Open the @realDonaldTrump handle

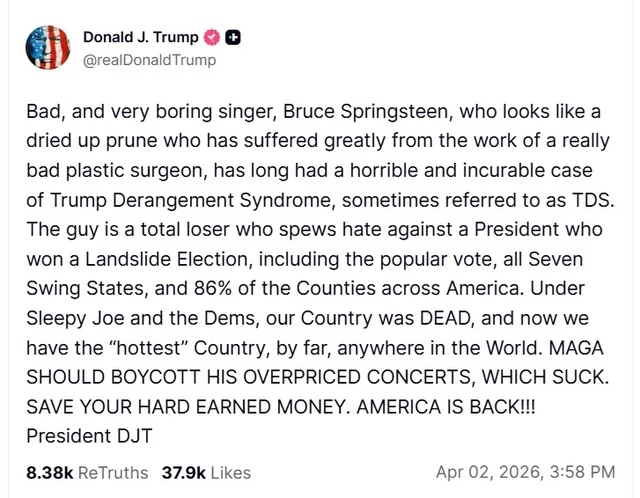tap(149, 60)
